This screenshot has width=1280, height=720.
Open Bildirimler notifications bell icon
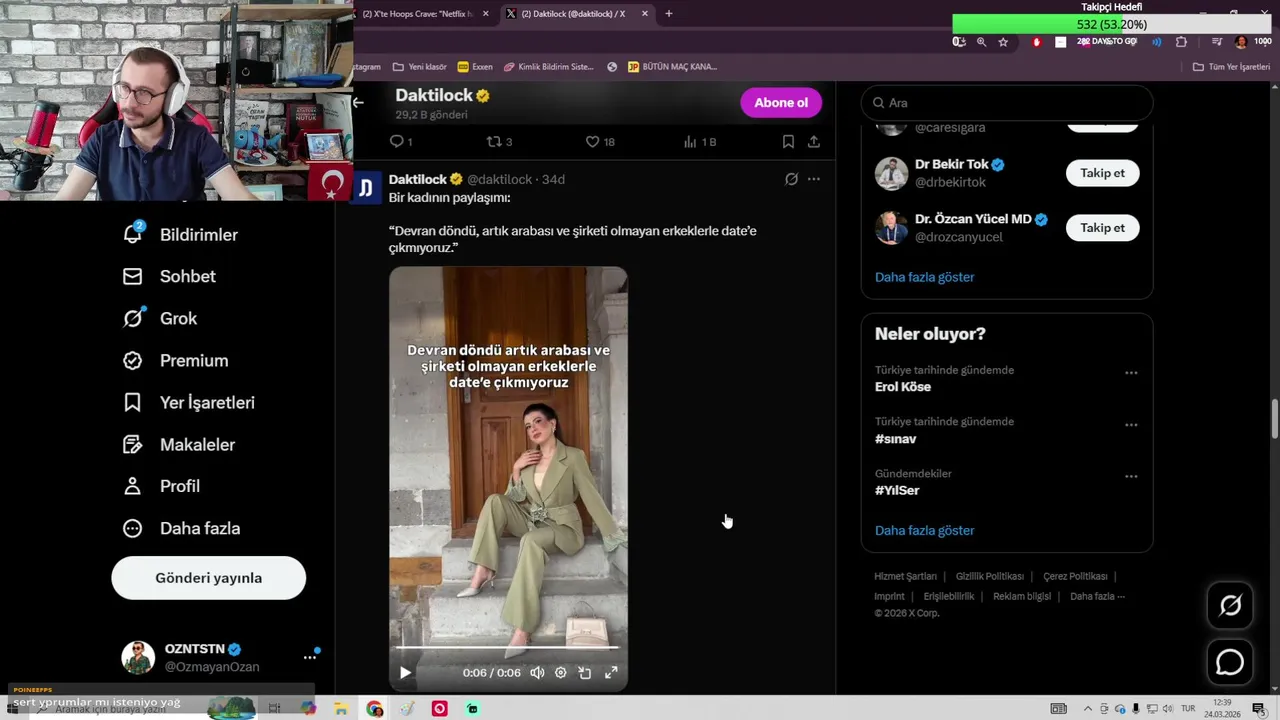click(132, 234)
